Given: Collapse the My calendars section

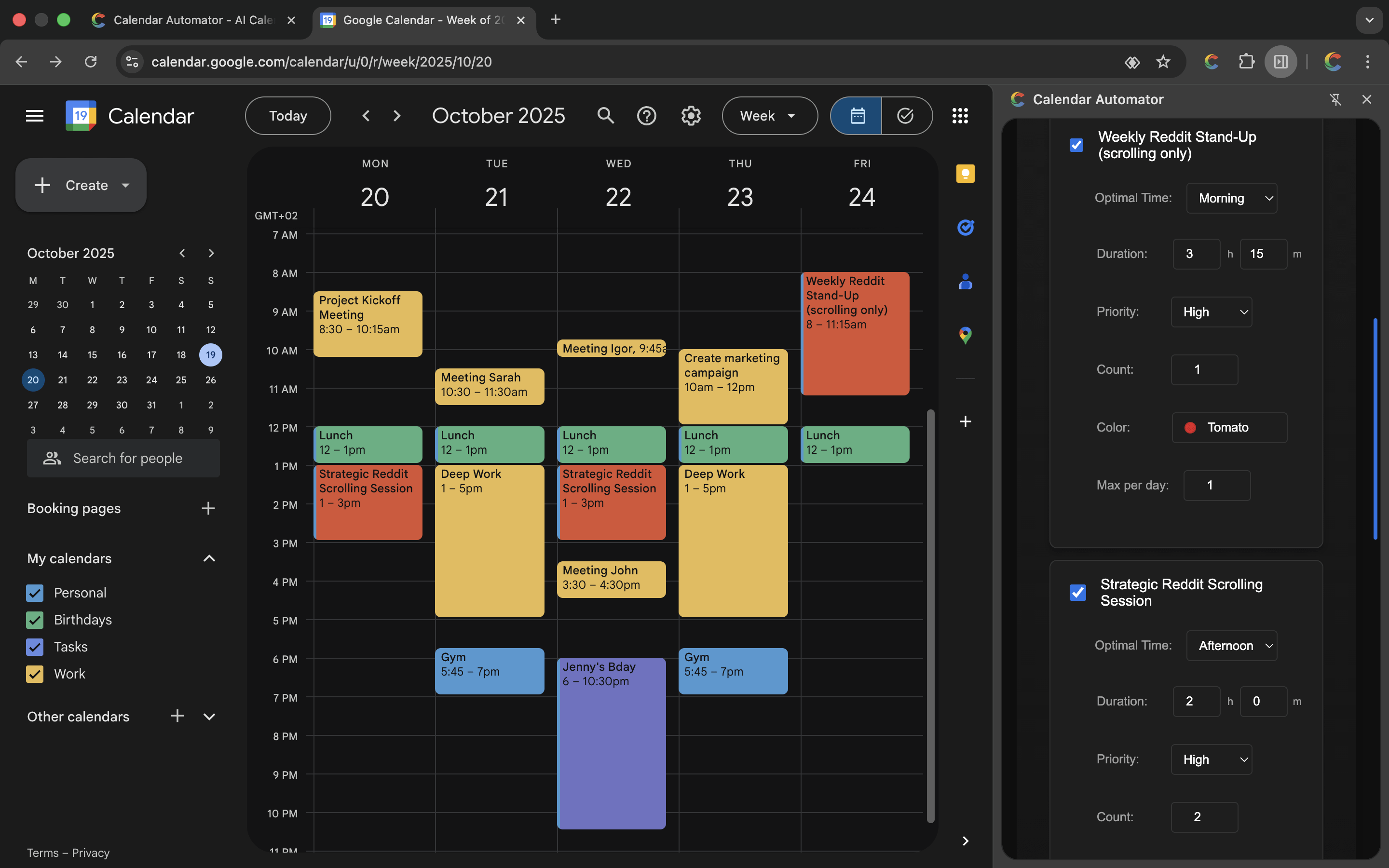Looking at the screenshot, I should click(x=209, y=558).
